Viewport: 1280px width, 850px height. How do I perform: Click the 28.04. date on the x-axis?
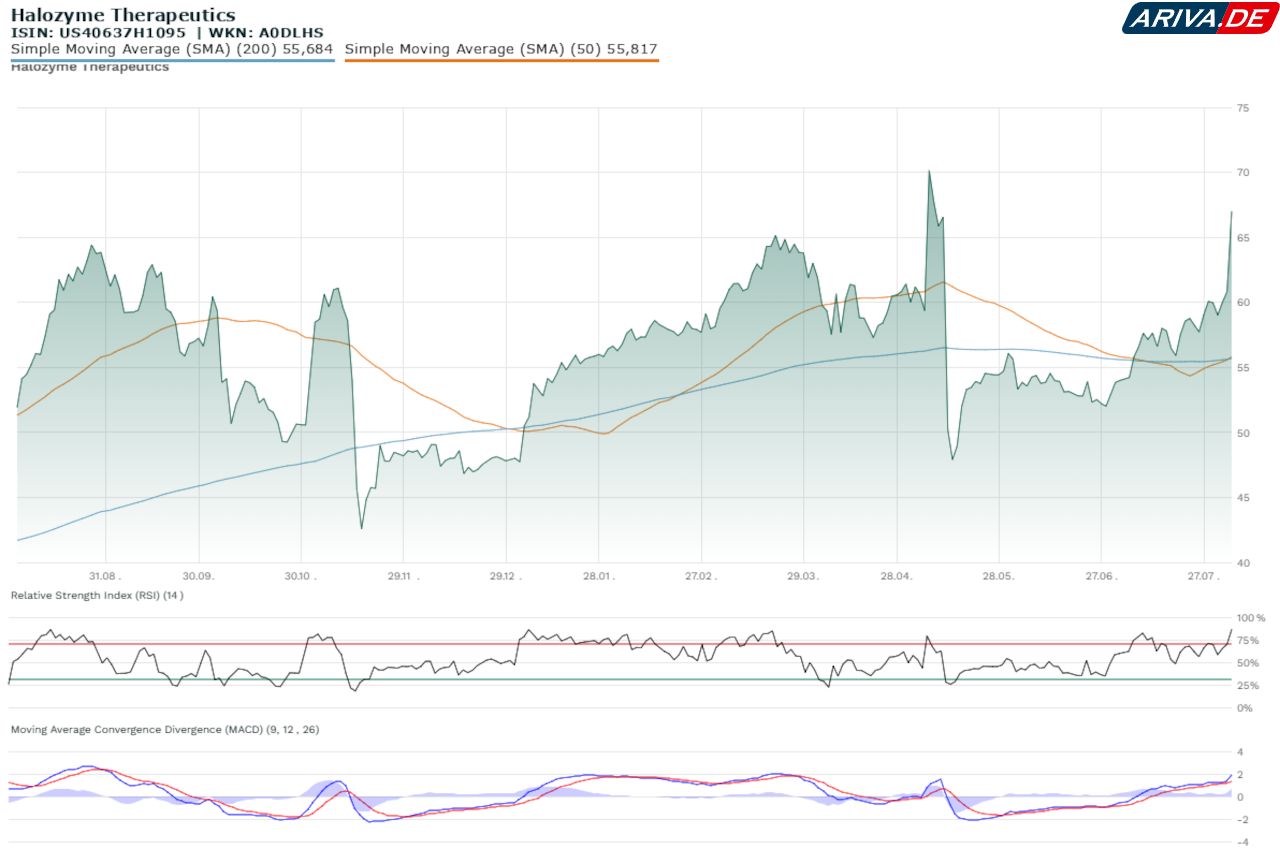(896, 577)
